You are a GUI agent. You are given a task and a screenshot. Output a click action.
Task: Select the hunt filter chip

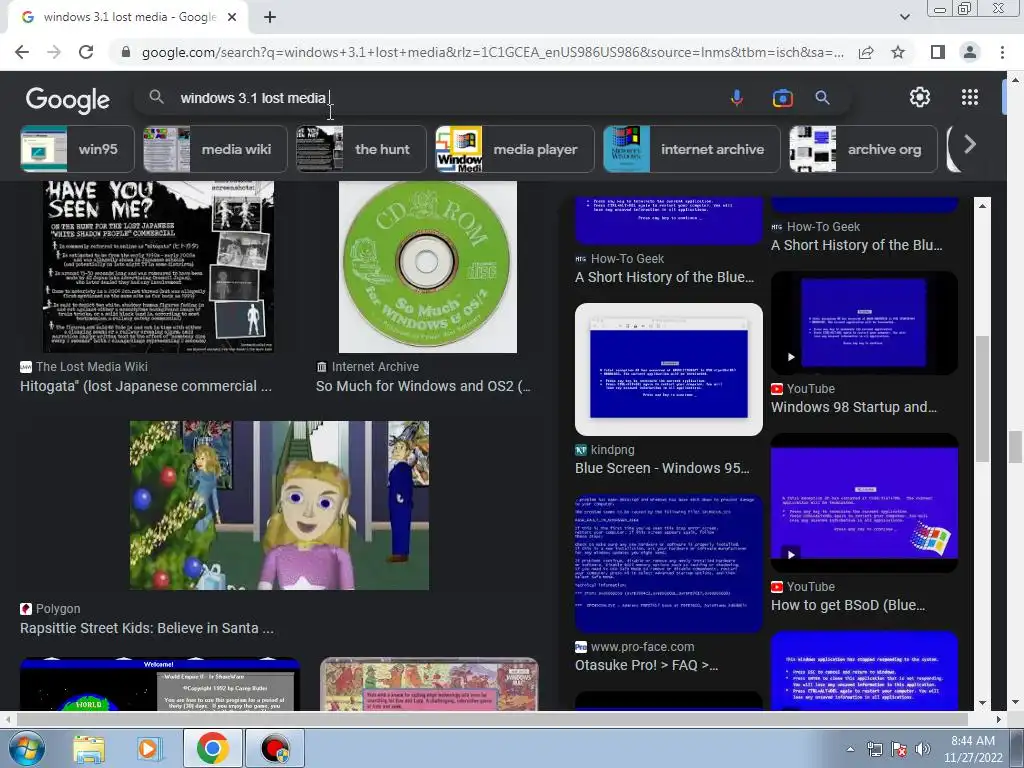pyautogui.click(x=361, y=149)
